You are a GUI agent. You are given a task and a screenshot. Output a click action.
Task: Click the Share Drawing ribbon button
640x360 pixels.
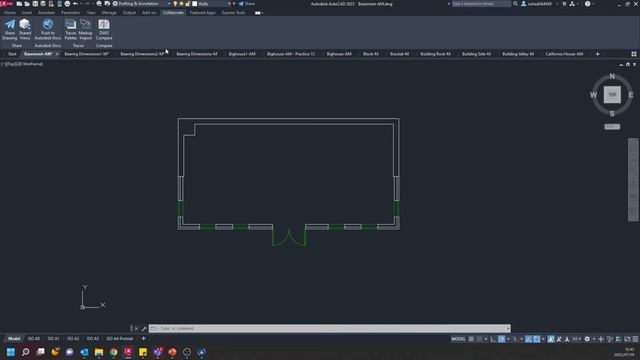coord(10,29)
